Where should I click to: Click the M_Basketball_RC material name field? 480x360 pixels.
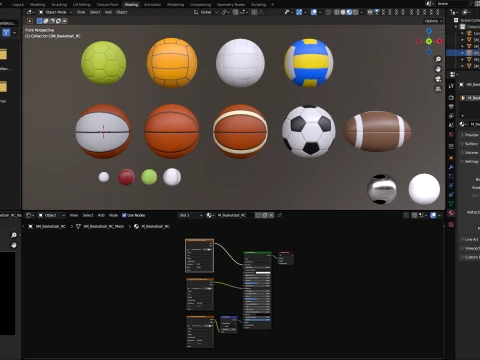point(235,215)
